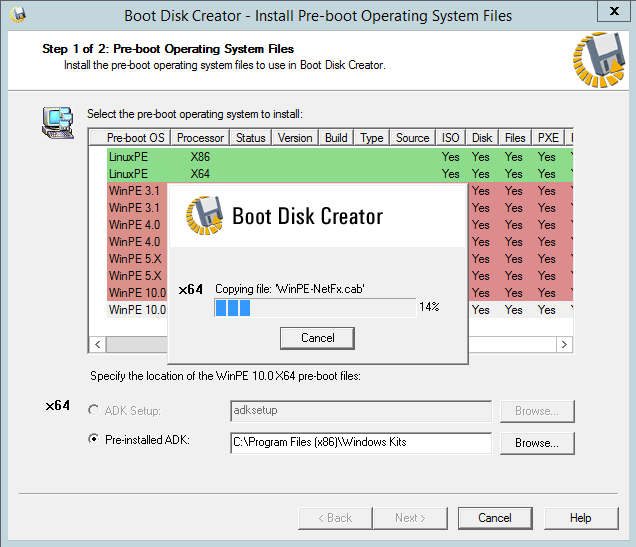The image size is (636, 547).
Task: Select the first WinPE 5.X row
Action: point(135,259)
